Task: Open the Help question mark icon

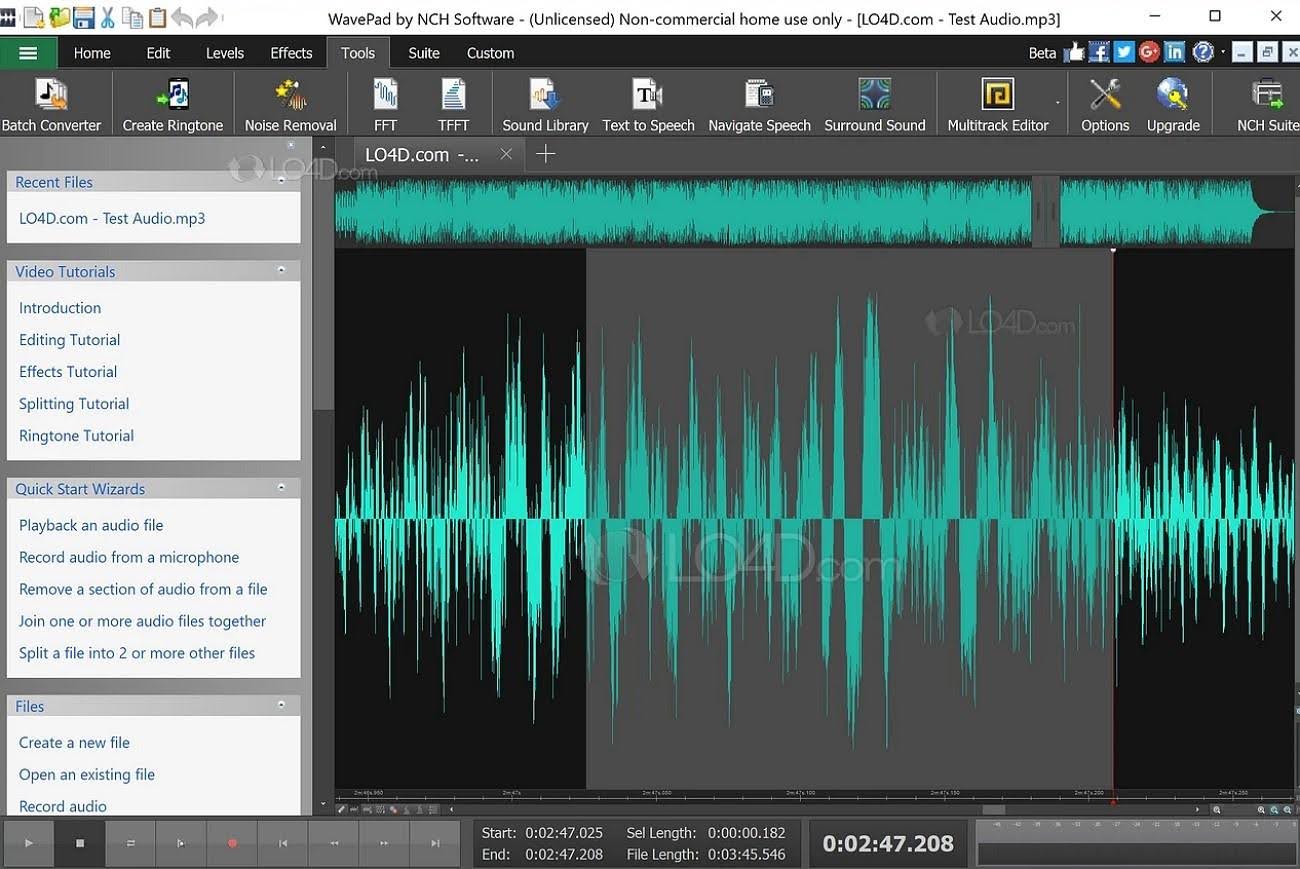Action: (x=1203, y=52)
